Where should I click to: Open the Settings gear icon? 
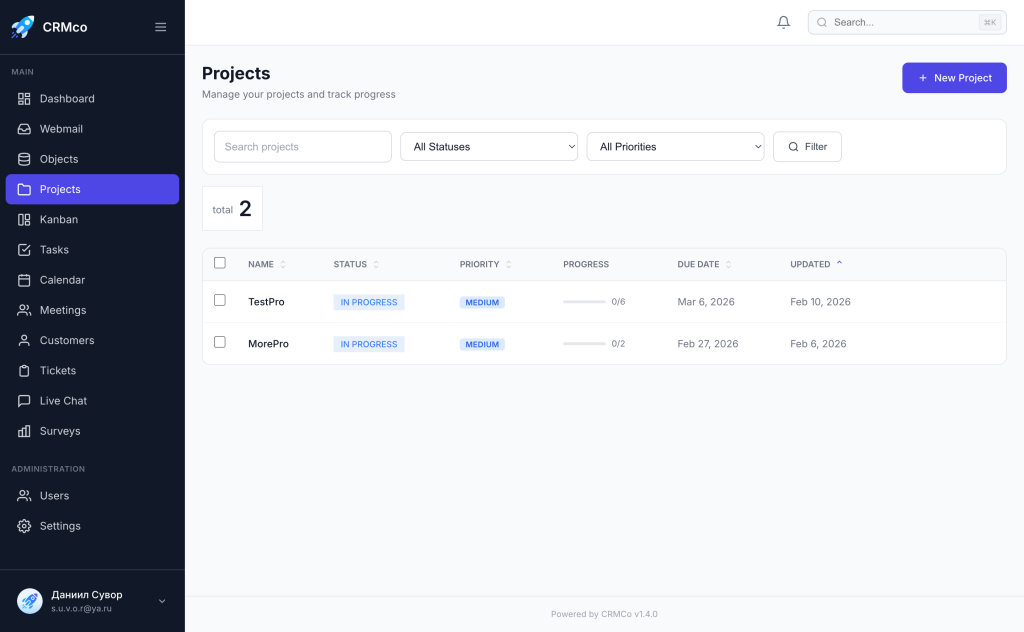click(24, 526)
